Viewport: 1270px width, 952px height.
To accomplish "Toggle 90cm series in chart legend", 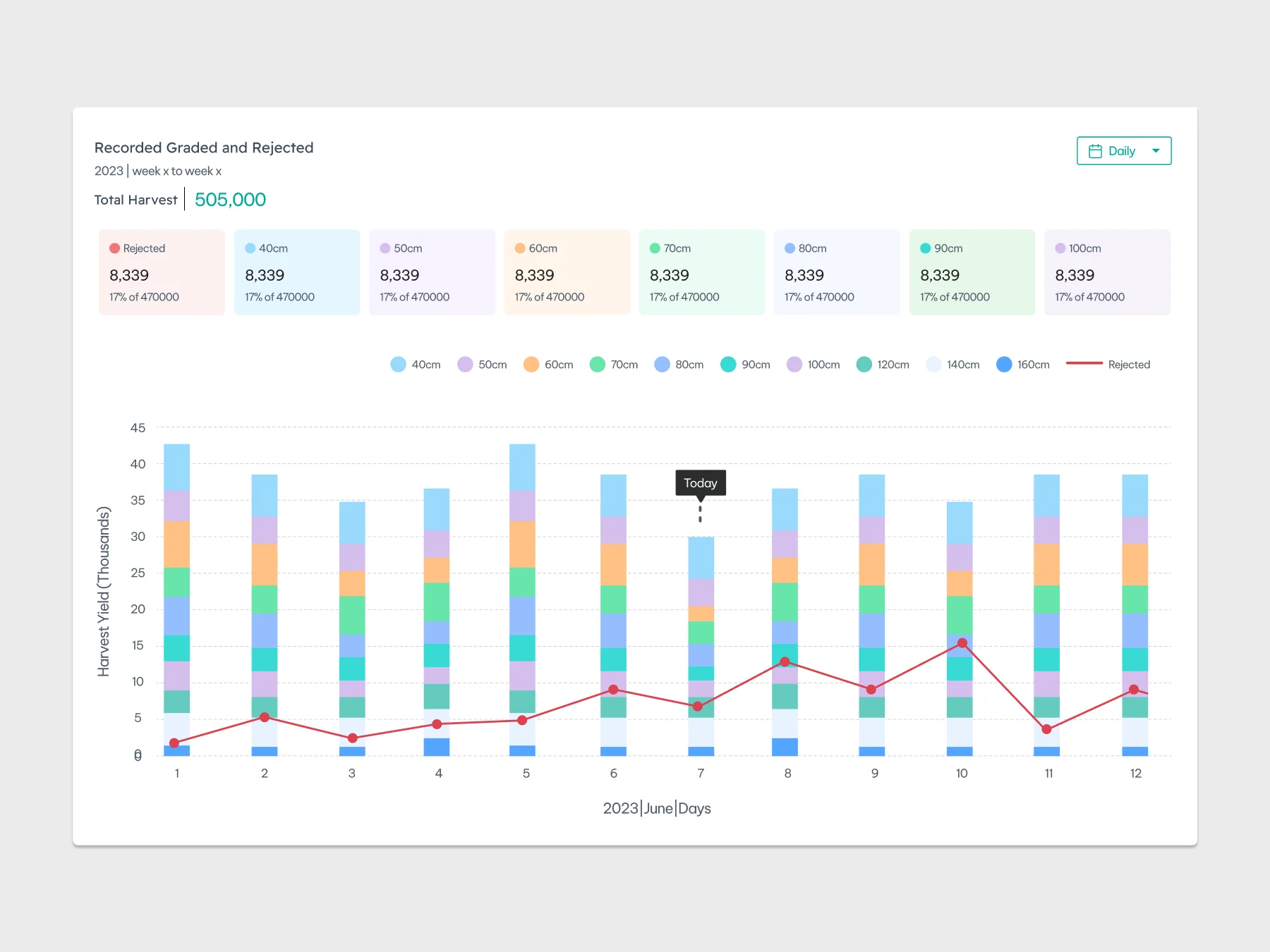I will 745,365.
